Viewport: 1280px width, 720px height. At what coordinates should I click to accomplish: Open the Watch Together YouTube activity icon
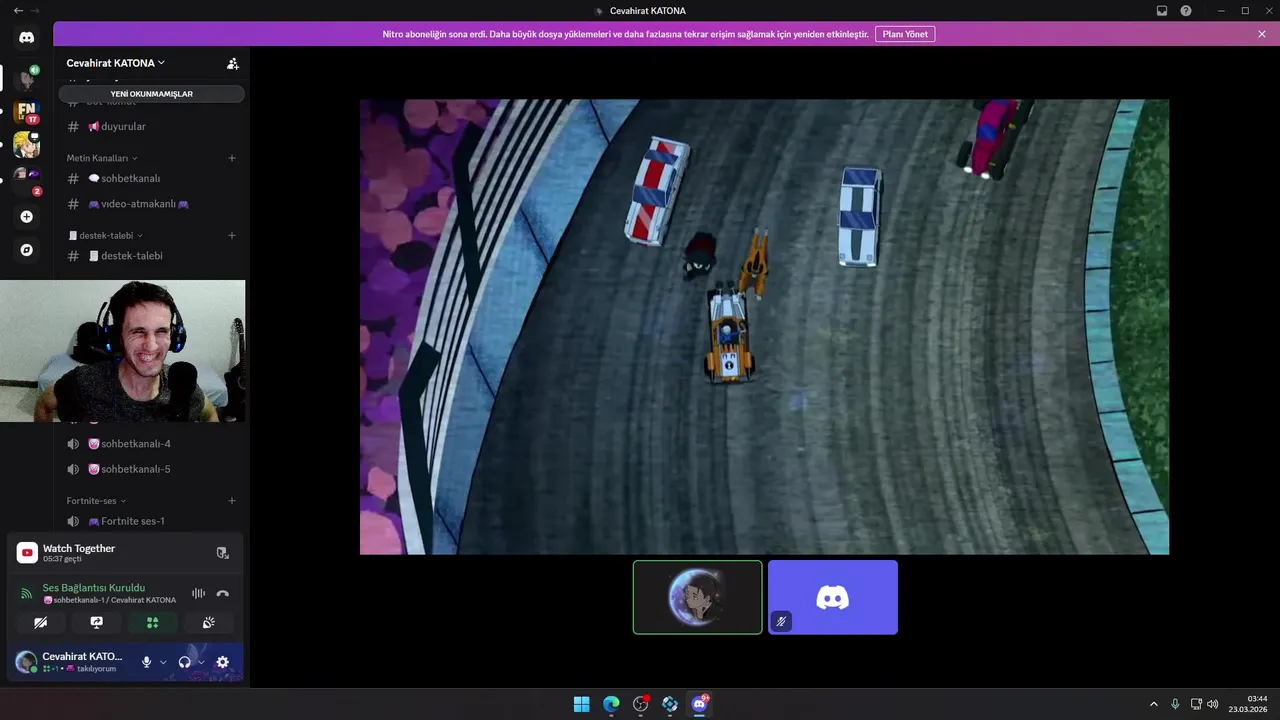tap(27, 553)
